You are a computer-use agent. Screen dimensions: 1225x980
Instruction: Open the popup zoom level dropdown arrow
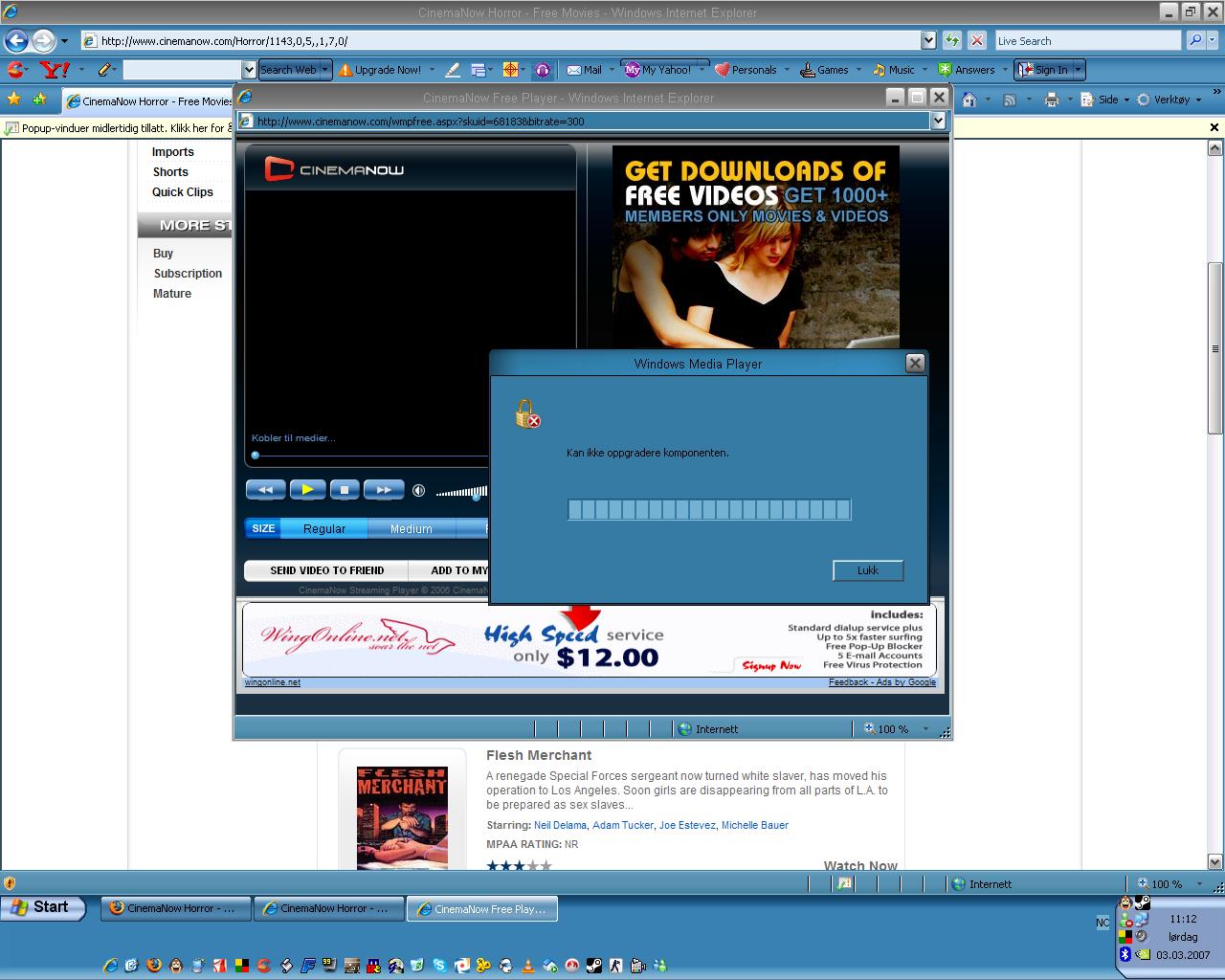925,729
